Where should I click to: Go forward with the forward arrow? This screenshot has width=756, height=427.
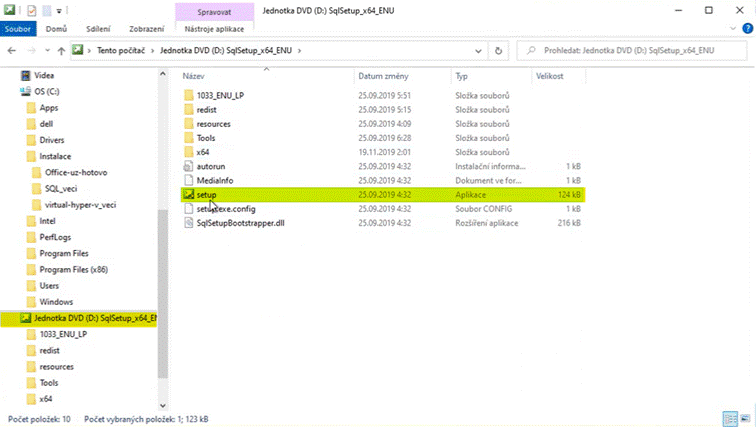31,51
